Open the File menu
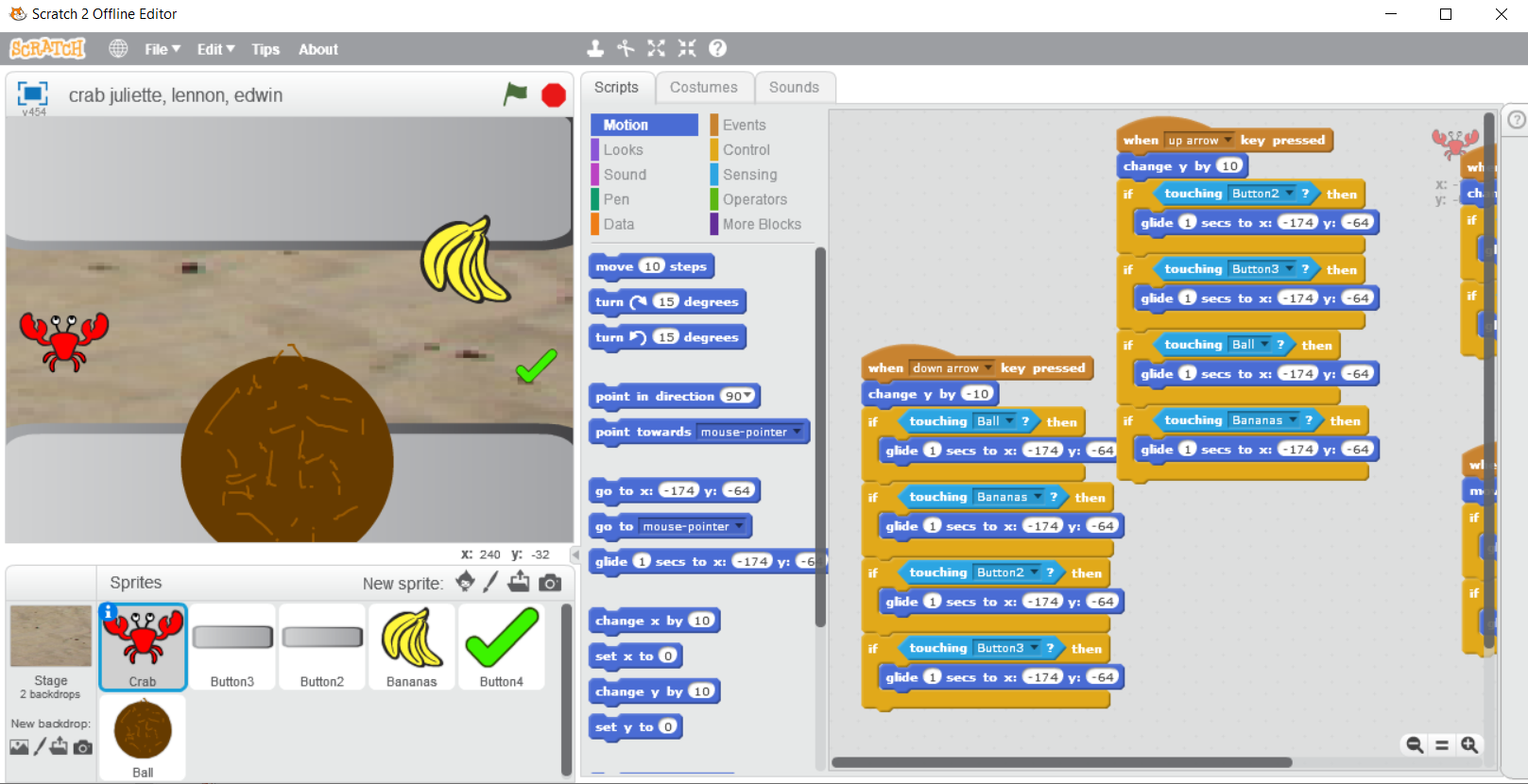 pos(162,49)
